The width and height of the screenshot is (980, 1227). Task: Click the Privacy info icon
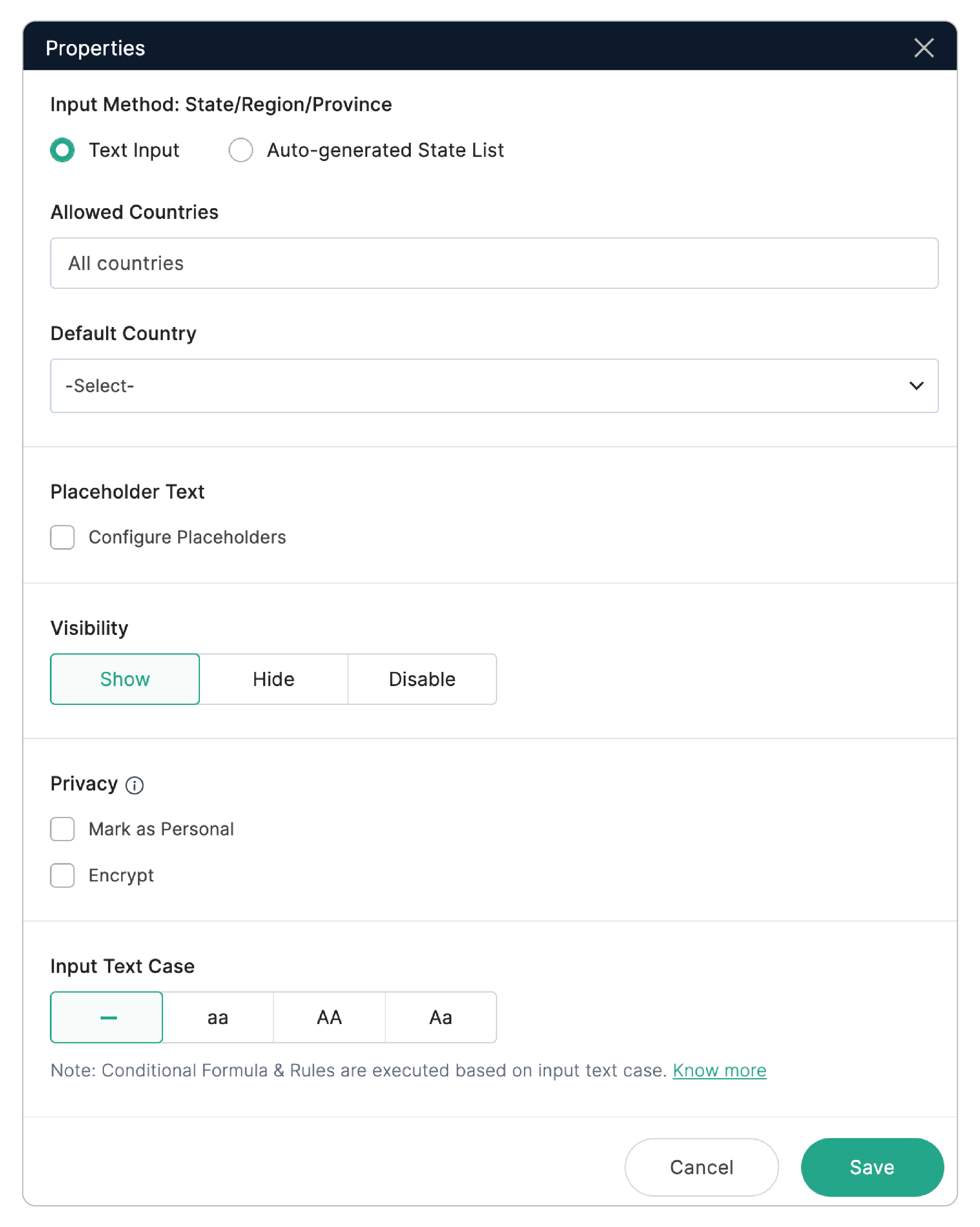coord(135,785)
